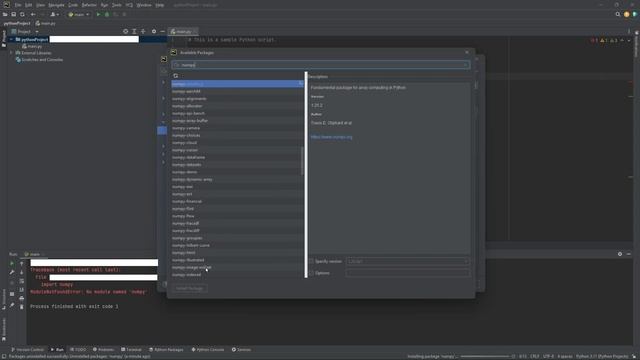Viewport: 640px width, 360px height.
Task: Print the console output via printer icon
Action: click(22, 298)
